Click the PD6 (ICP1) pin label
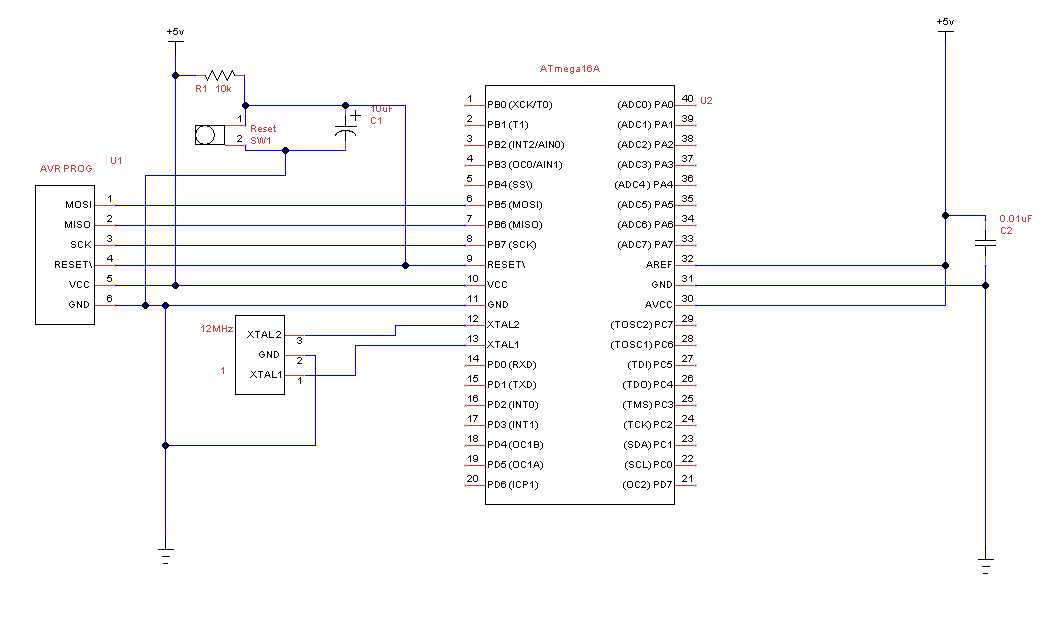The image size is (1060, 630). point(513,485)
